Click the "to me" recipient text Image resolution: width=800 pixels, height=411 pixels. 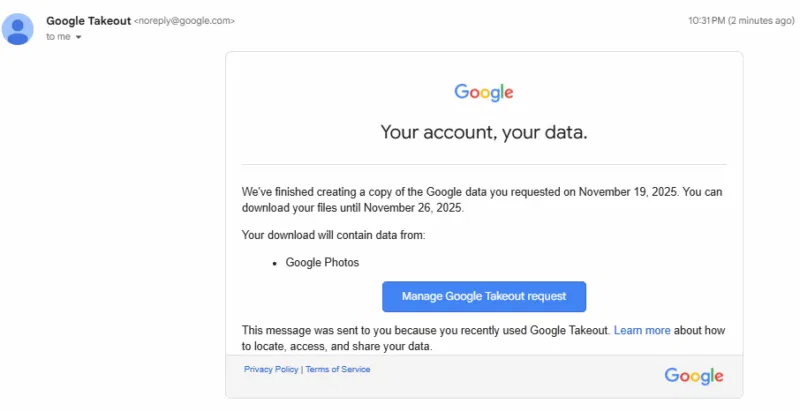click(59, 37)
